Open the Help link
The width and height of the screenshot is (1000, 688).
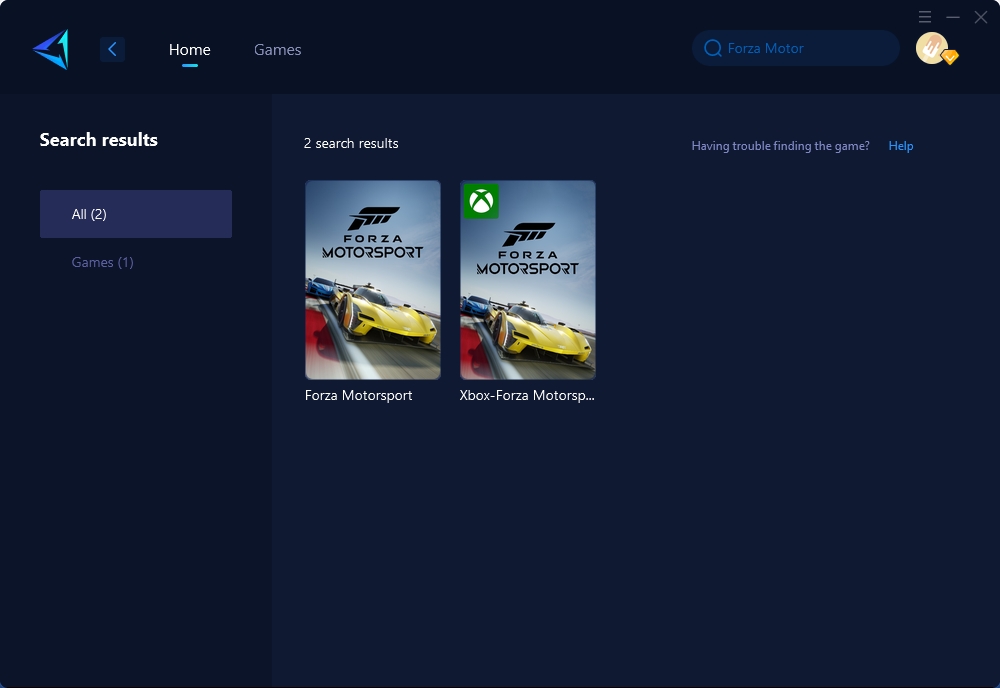coord(901,146)
